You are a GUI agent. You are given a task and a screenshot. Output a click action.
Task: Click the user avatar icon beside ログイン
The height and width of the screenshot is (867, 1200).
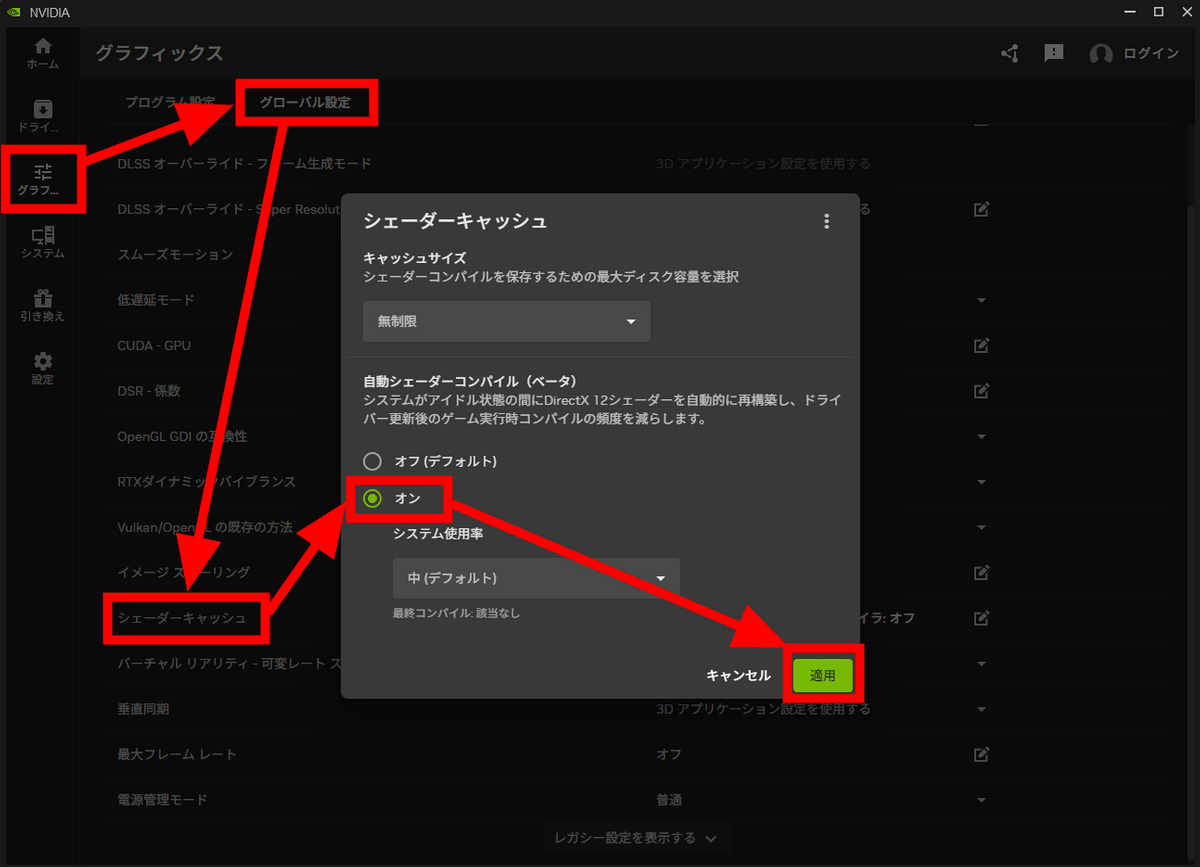1101,54
